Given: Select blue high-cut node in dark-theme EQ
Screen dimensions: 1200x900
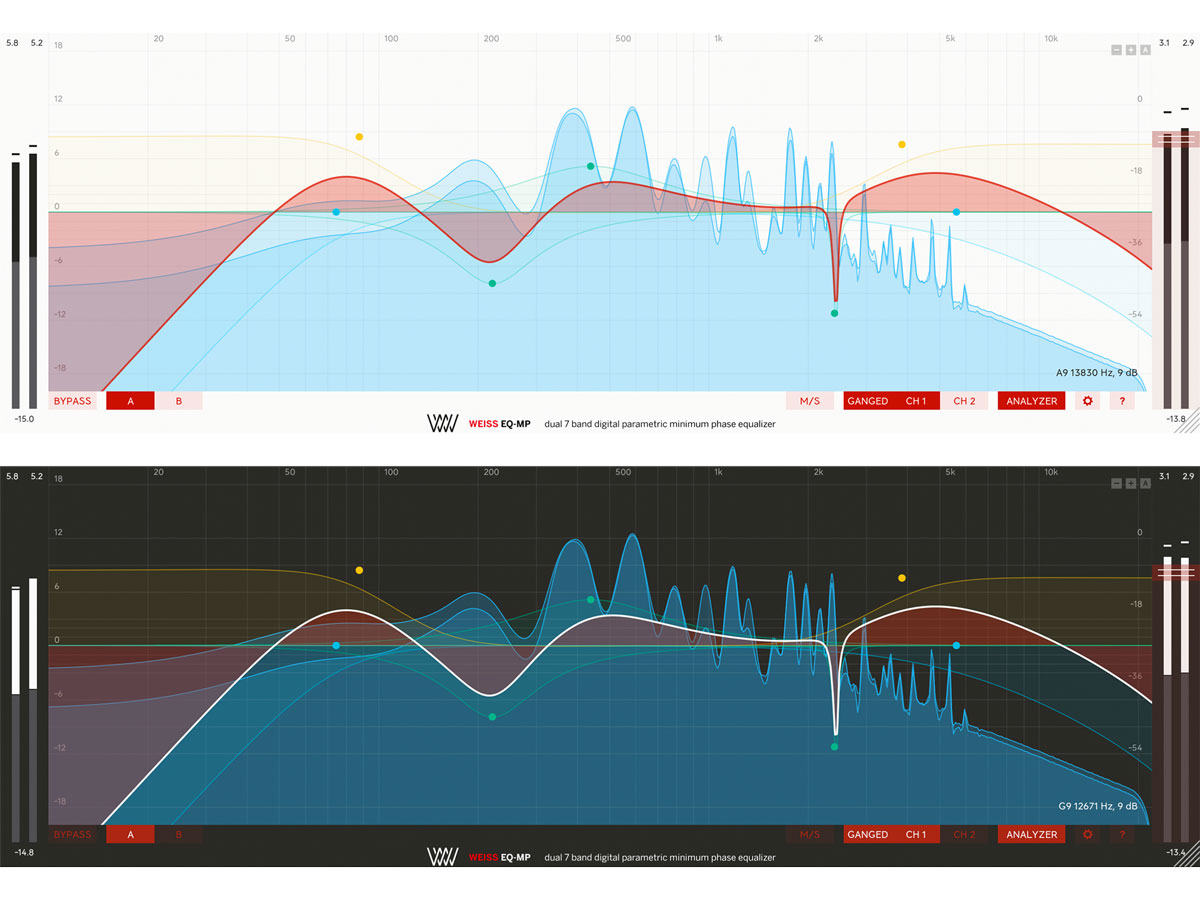Looking at the screenshot, I should coord(956,646).
